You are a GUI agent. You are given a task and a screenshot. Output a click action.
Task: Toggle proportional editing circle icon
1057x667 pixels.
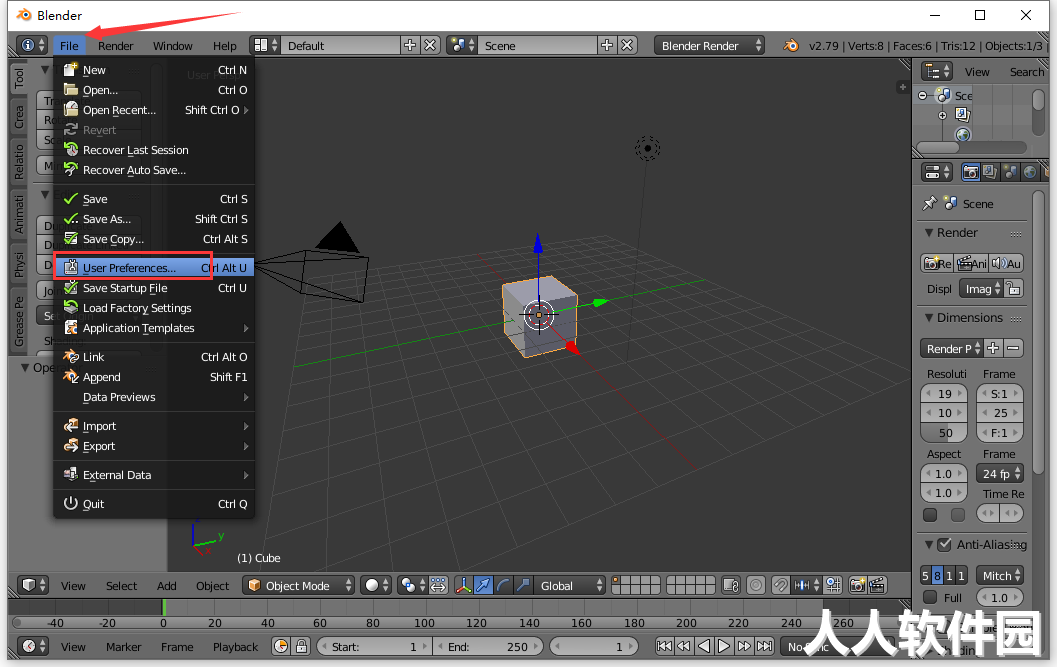point(756,585)
